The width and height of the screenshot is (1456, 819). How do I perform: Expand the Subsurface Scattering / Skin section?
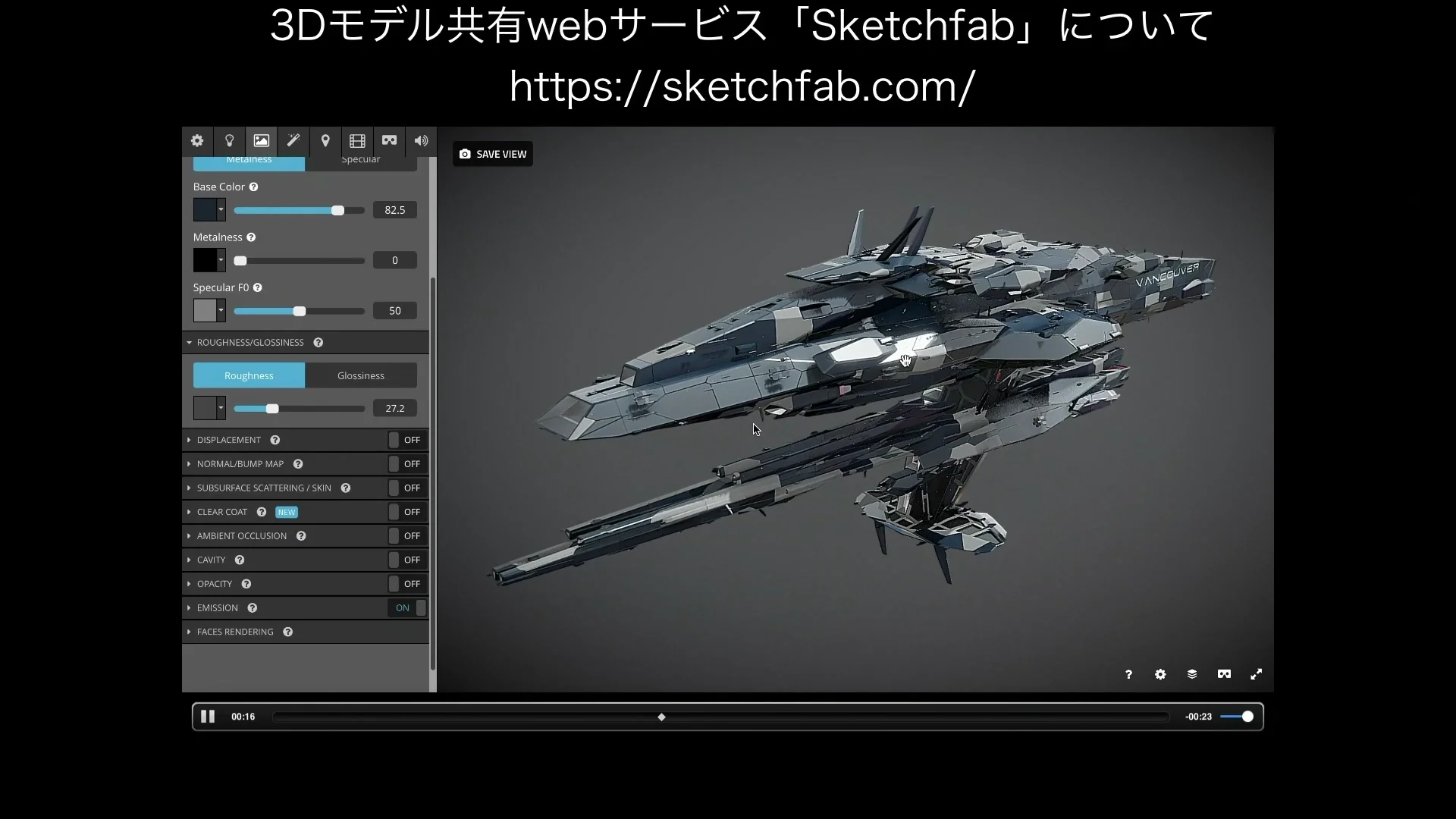pos(189,488)
